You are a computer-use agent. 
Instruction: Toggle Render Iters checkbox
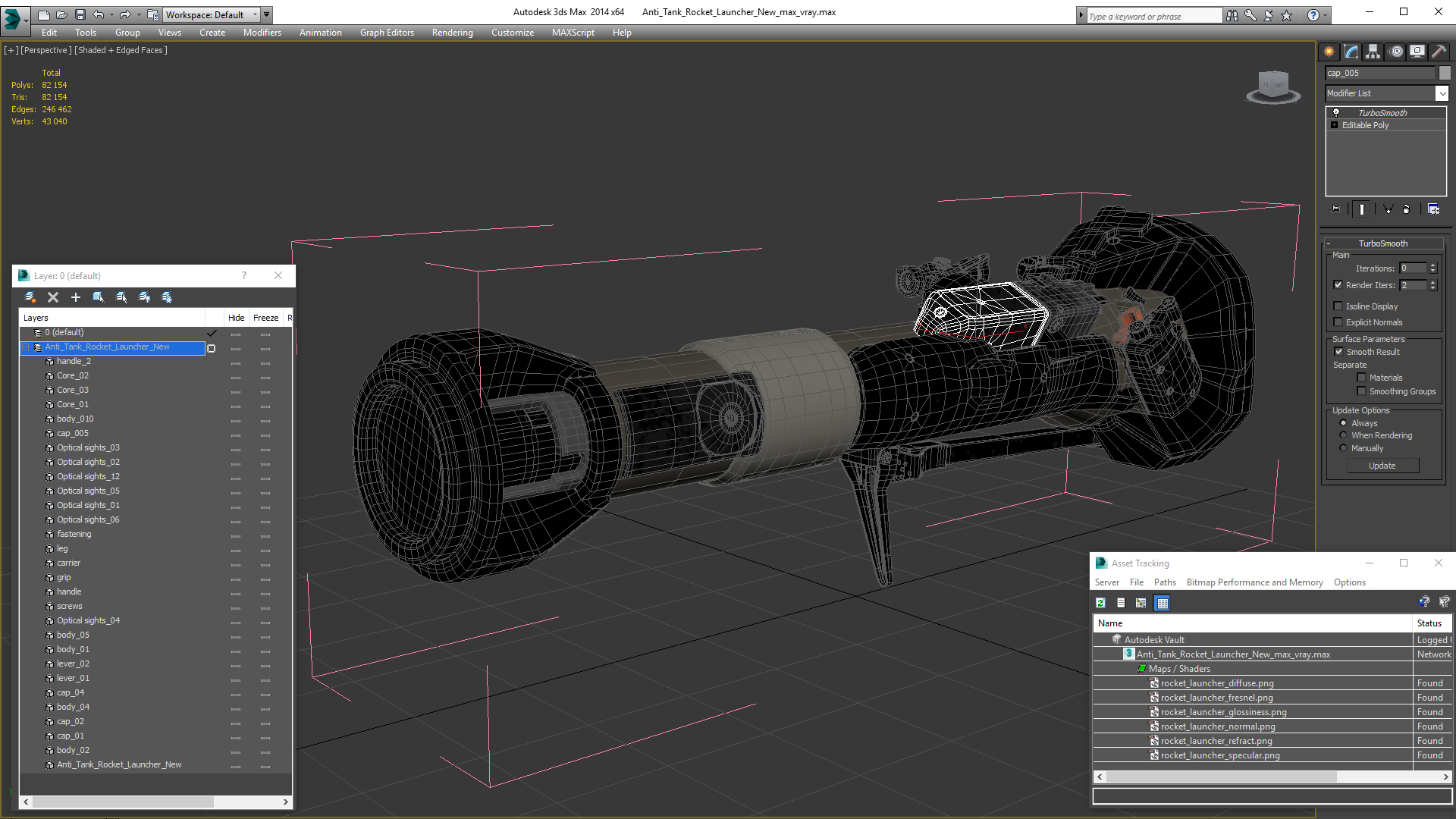pos(1338,285)
